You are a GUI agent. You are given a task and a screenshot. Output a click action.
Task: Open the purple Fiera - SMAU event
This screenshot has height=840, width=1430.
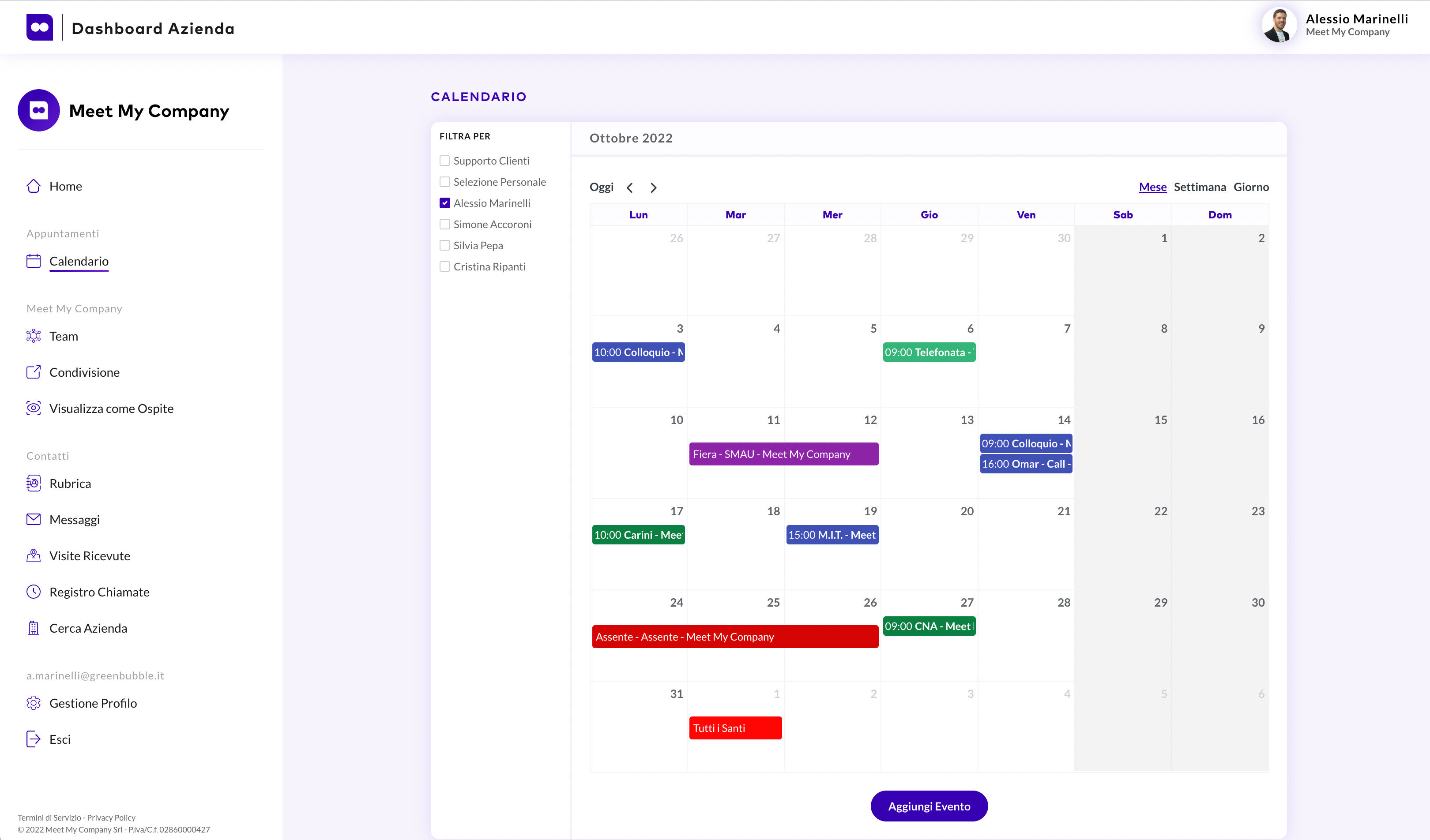point(784,454)
